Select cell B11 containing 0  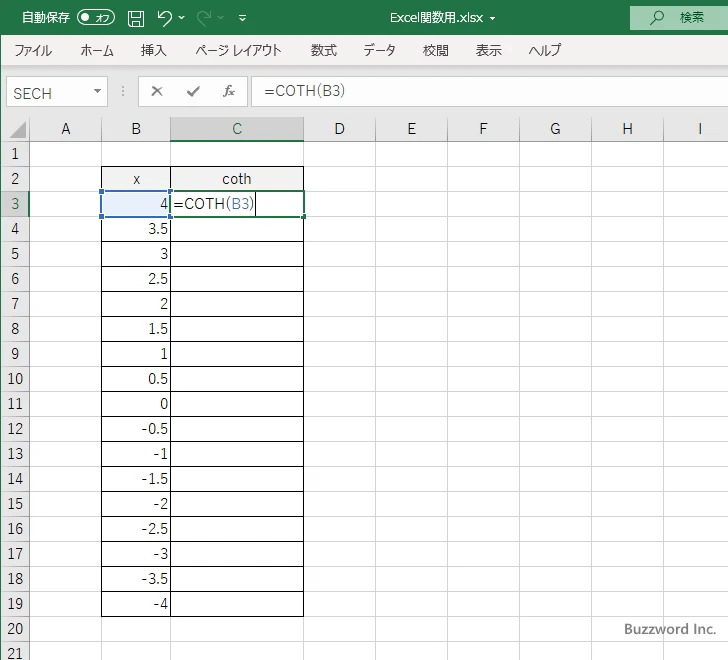point(136,404)
